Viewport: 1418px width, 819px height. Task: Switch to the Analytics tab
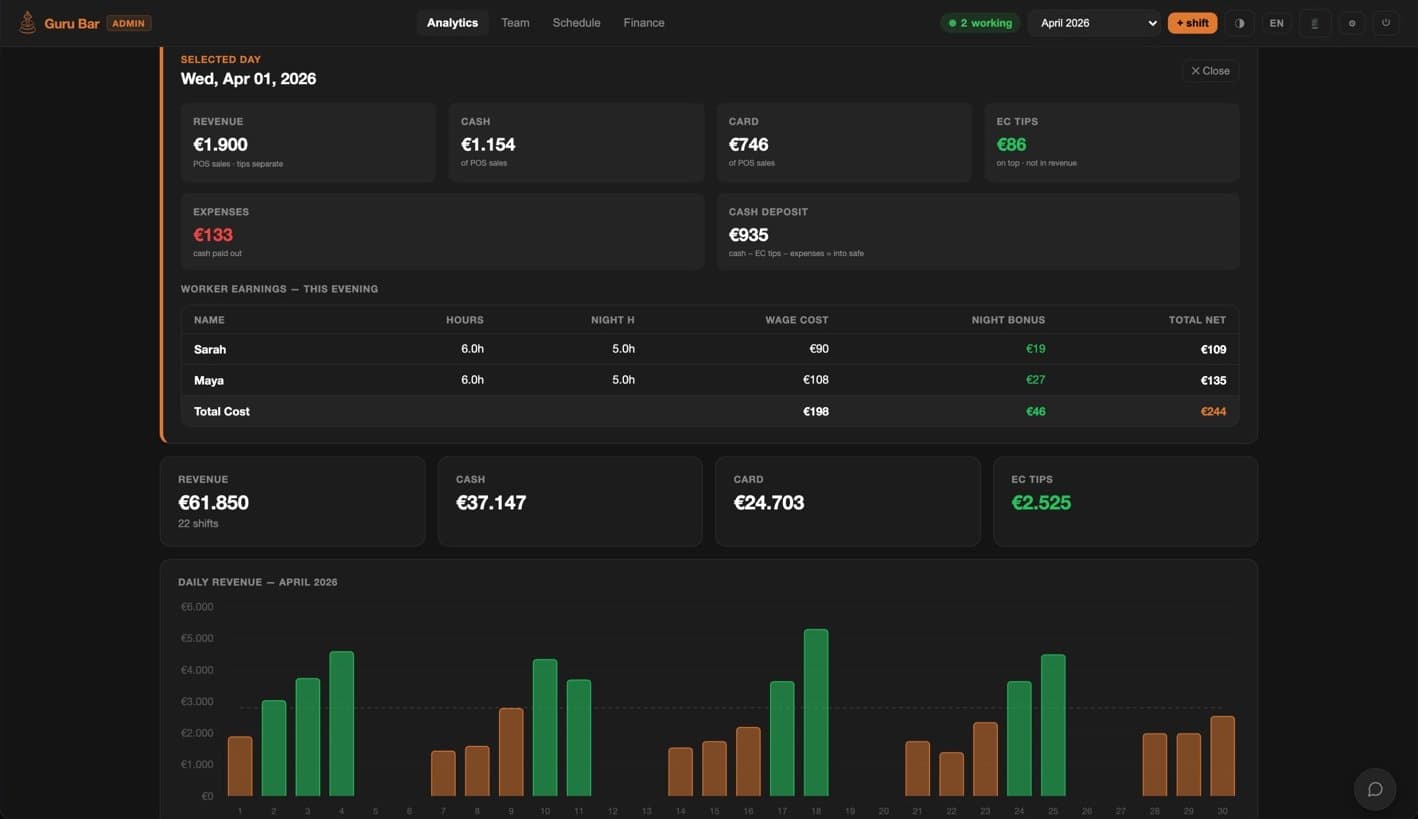(x=452, y=23)
